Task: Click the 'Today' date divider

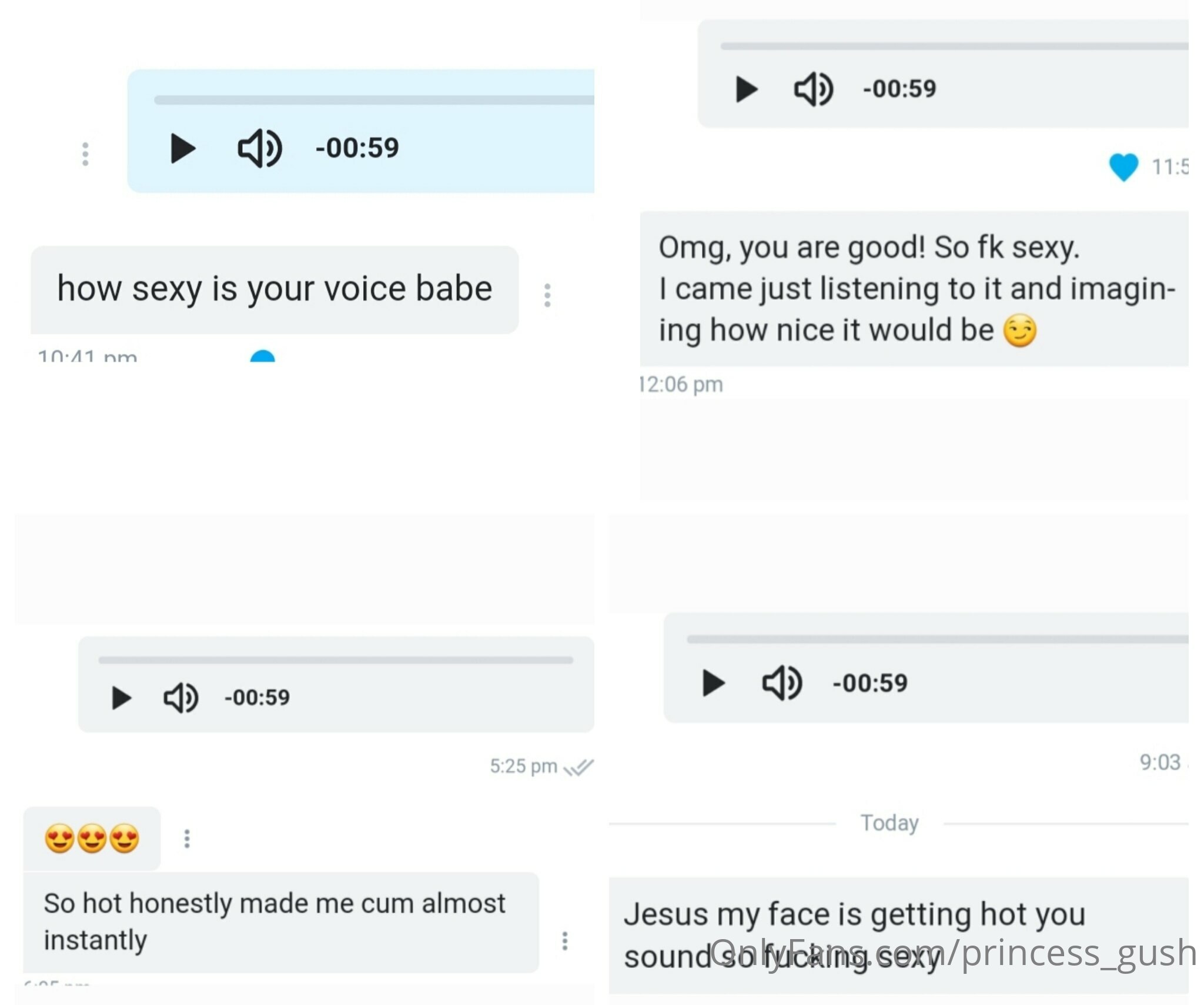Action: [889, 823]
